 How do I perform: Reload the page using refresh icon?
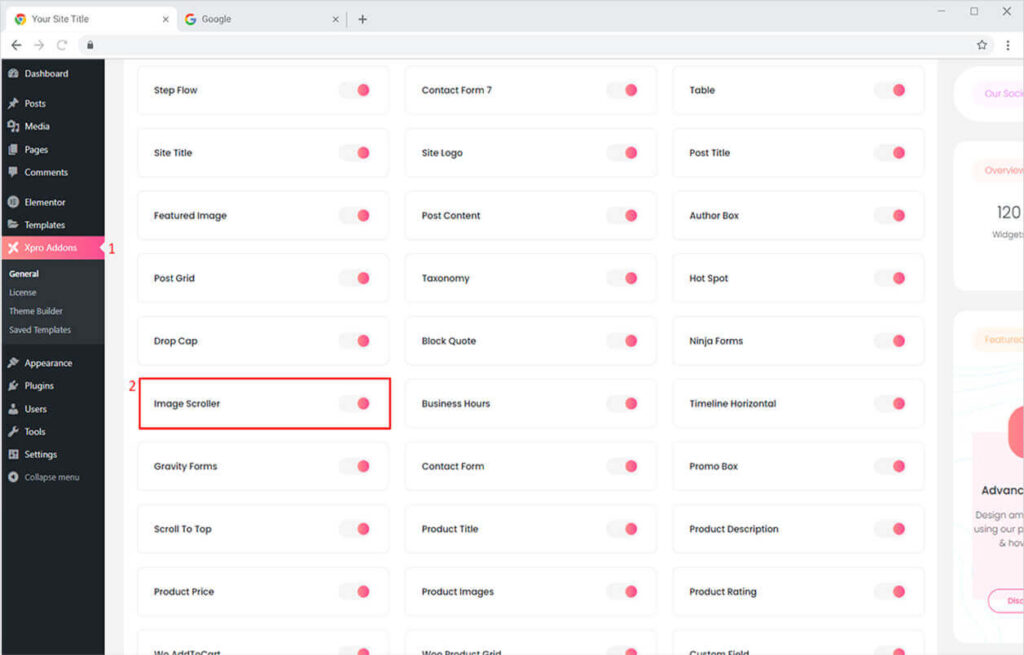62,45
